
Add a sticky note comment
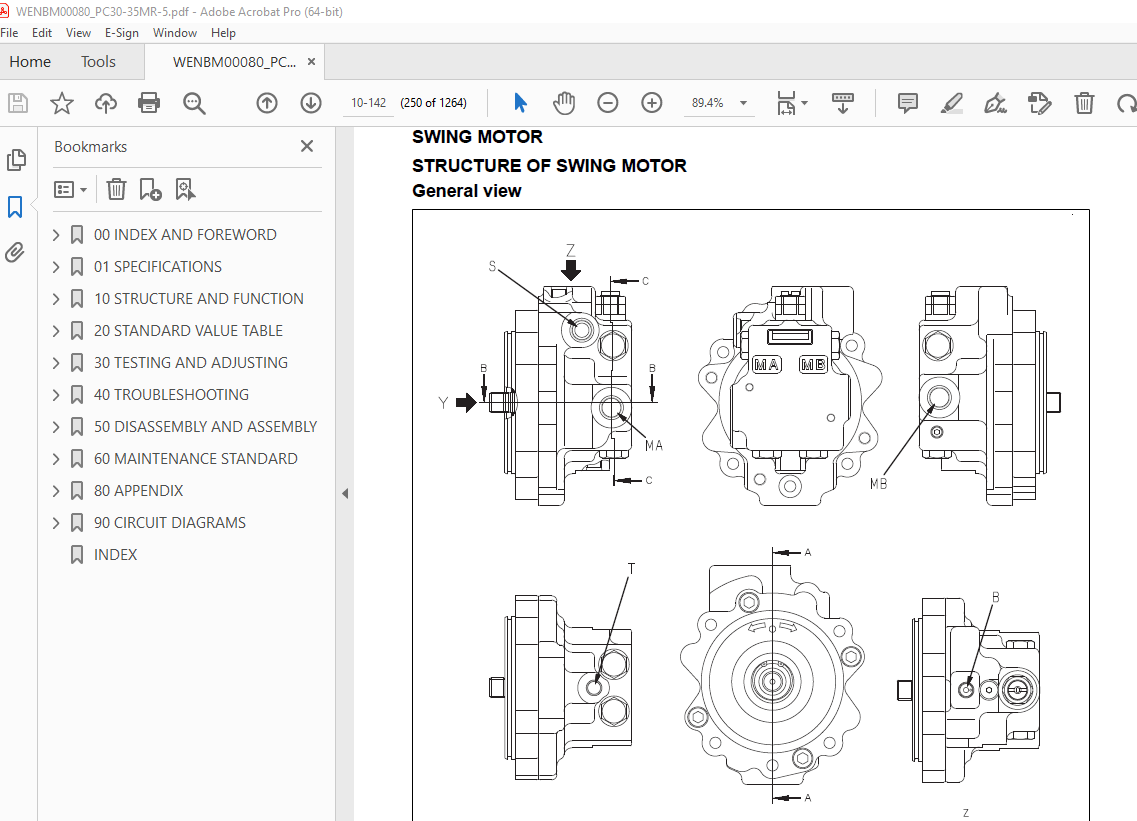(x=907, y=103)
